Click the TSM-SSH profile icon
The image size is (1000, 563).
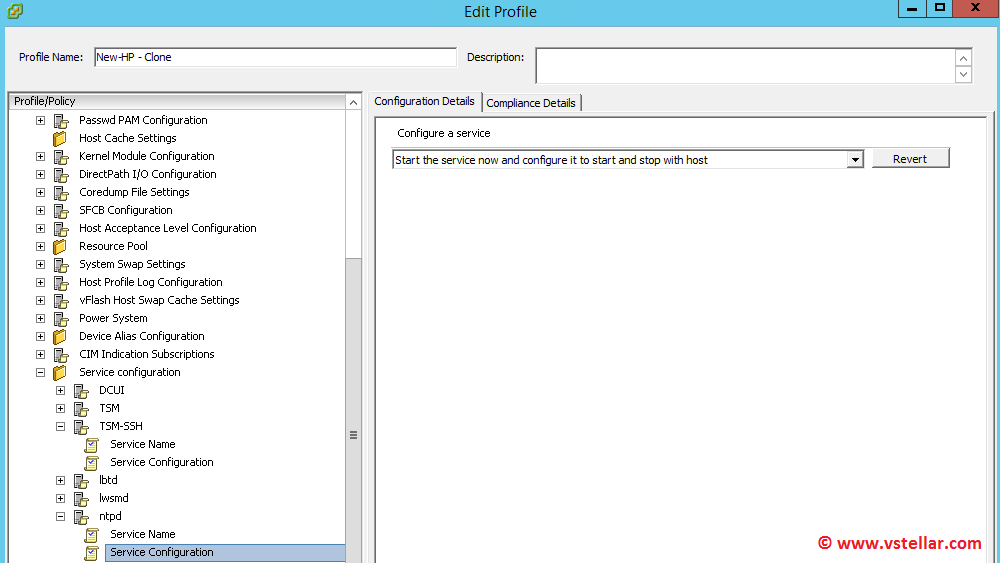click(81, 427)
